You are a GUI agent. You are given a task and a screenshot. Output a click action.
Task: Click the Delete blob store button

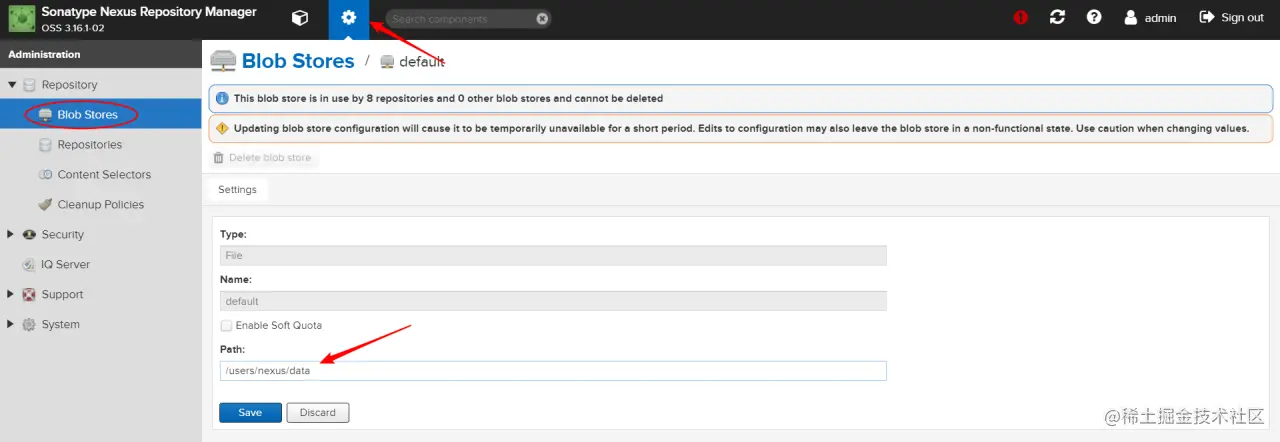263,158
